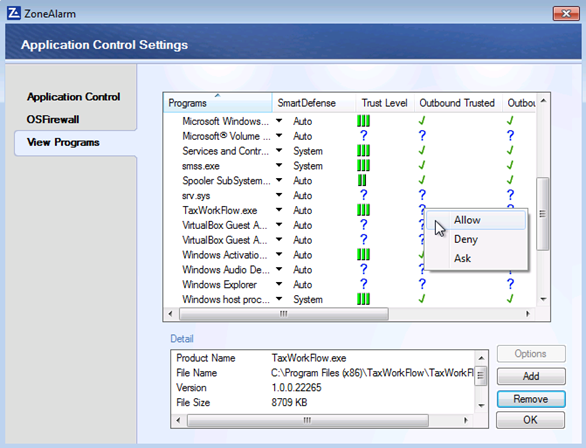Click trust level question mark for Microsoft Volume row
Viewport: 586px width, 448px height.
pyautogui.click(x=363, y=136)
